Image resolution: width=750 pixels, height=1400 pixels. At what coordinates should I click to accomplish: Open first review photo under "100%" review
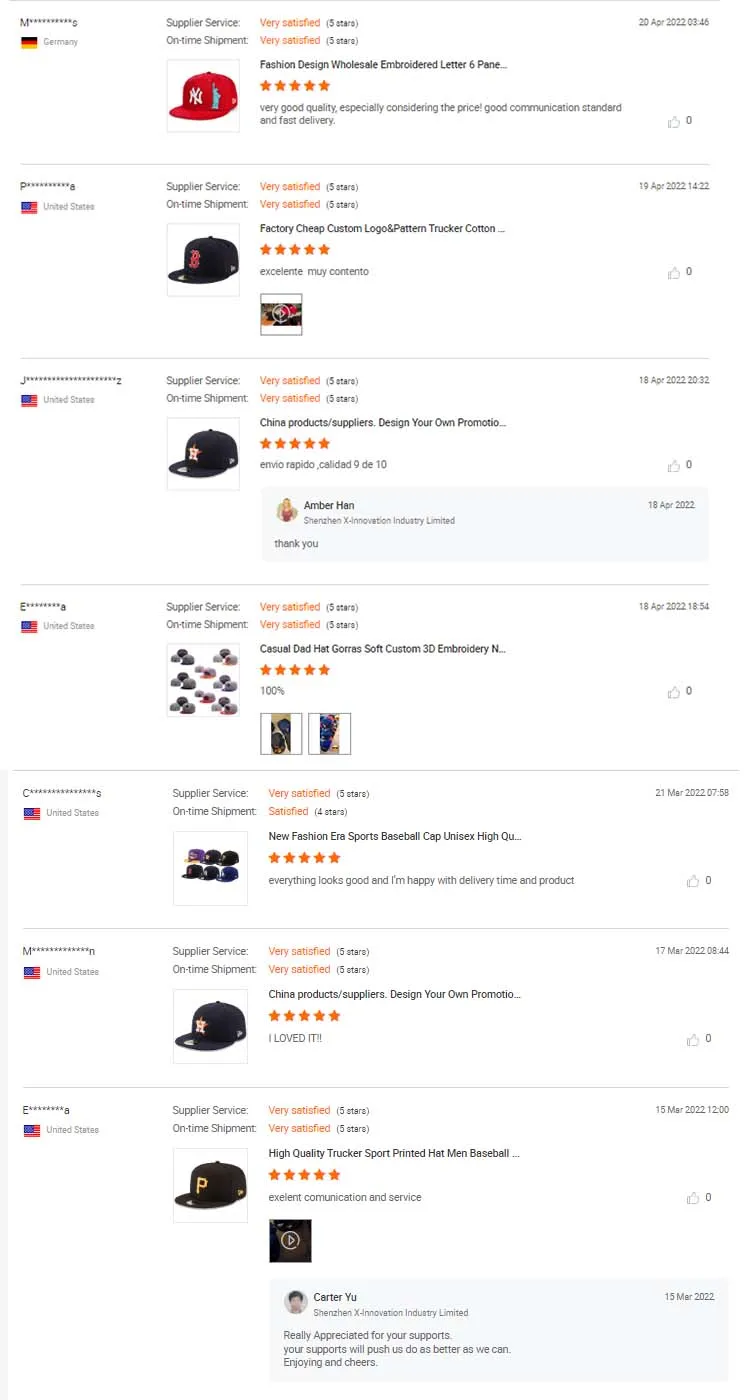(x=281, y=733)
